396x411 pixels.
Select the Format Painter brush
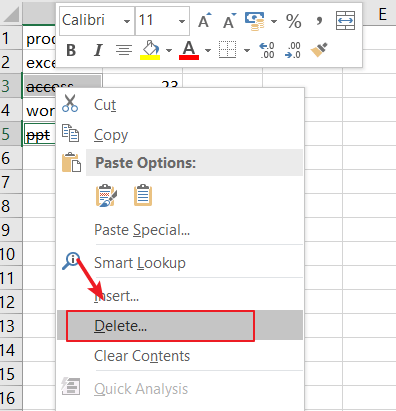pos(319,50)
